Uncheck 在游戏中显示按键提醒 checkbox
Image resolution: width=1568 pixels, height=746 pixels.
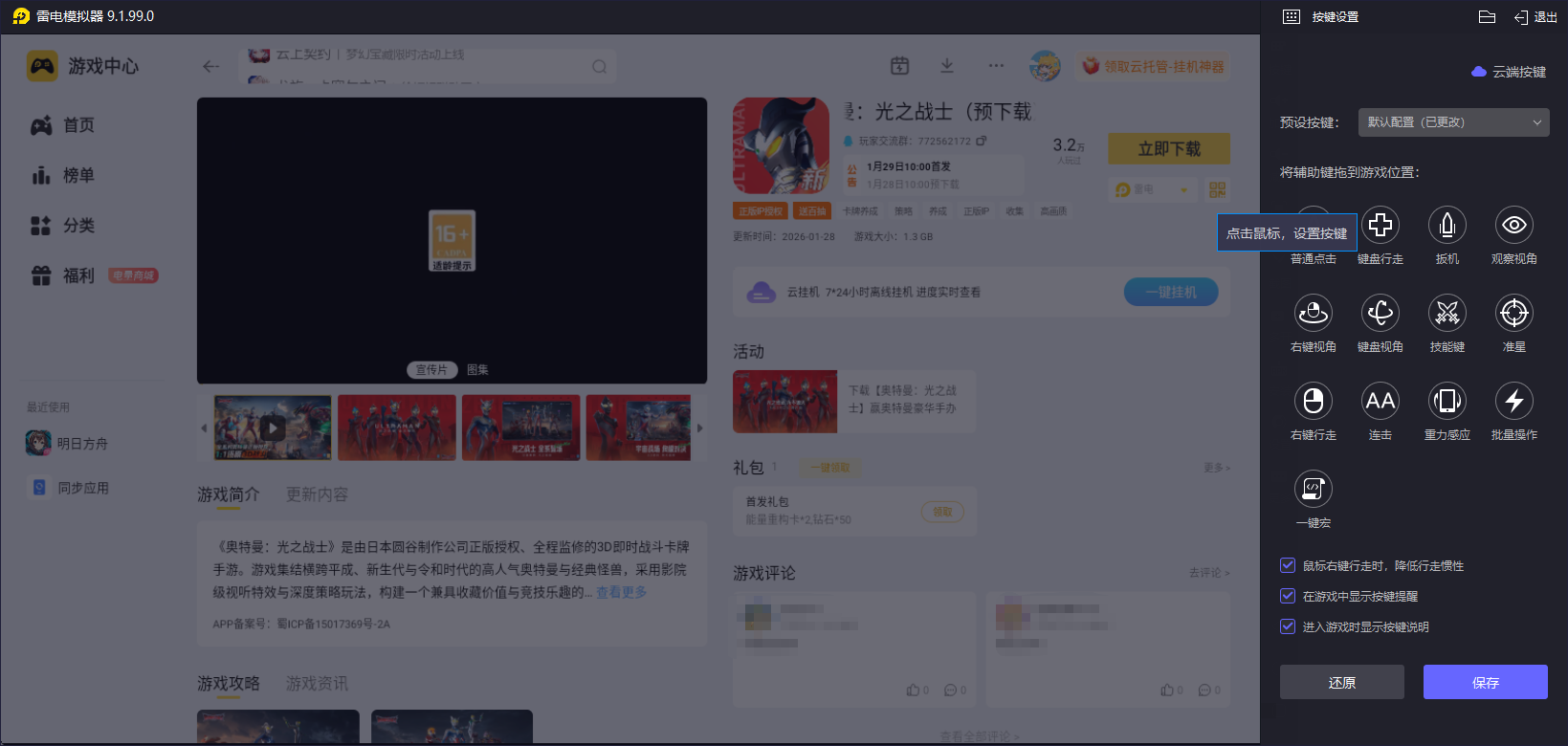[1288, 597]
